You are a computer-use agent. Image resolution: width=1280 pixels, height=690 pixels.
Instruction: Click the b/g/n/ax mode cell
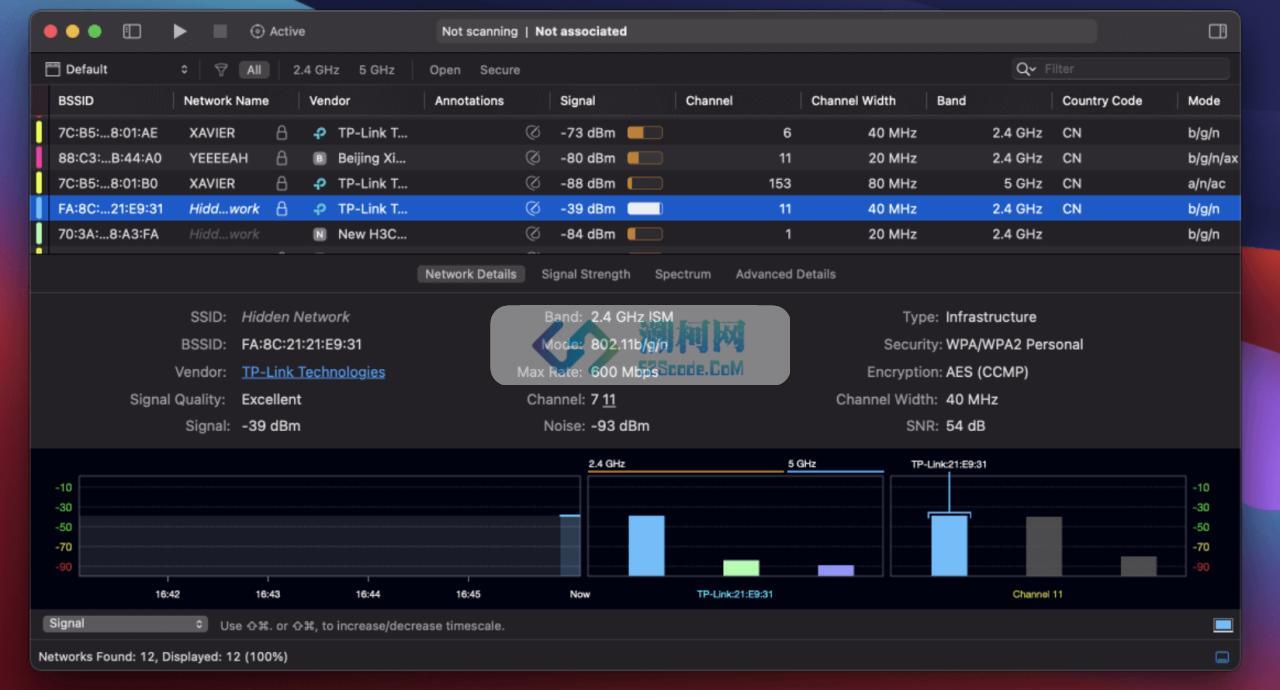1213,158
